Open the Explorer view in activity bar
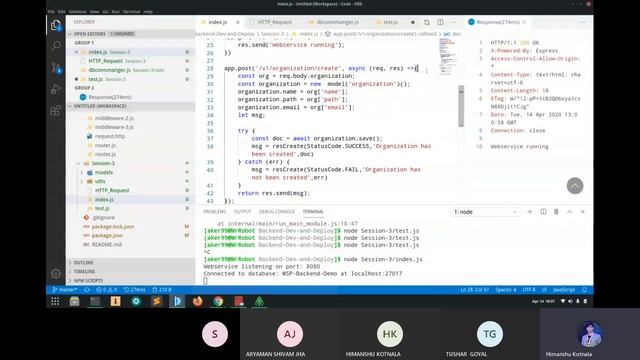The image size is (640, 360). click(x=56, y=26)
